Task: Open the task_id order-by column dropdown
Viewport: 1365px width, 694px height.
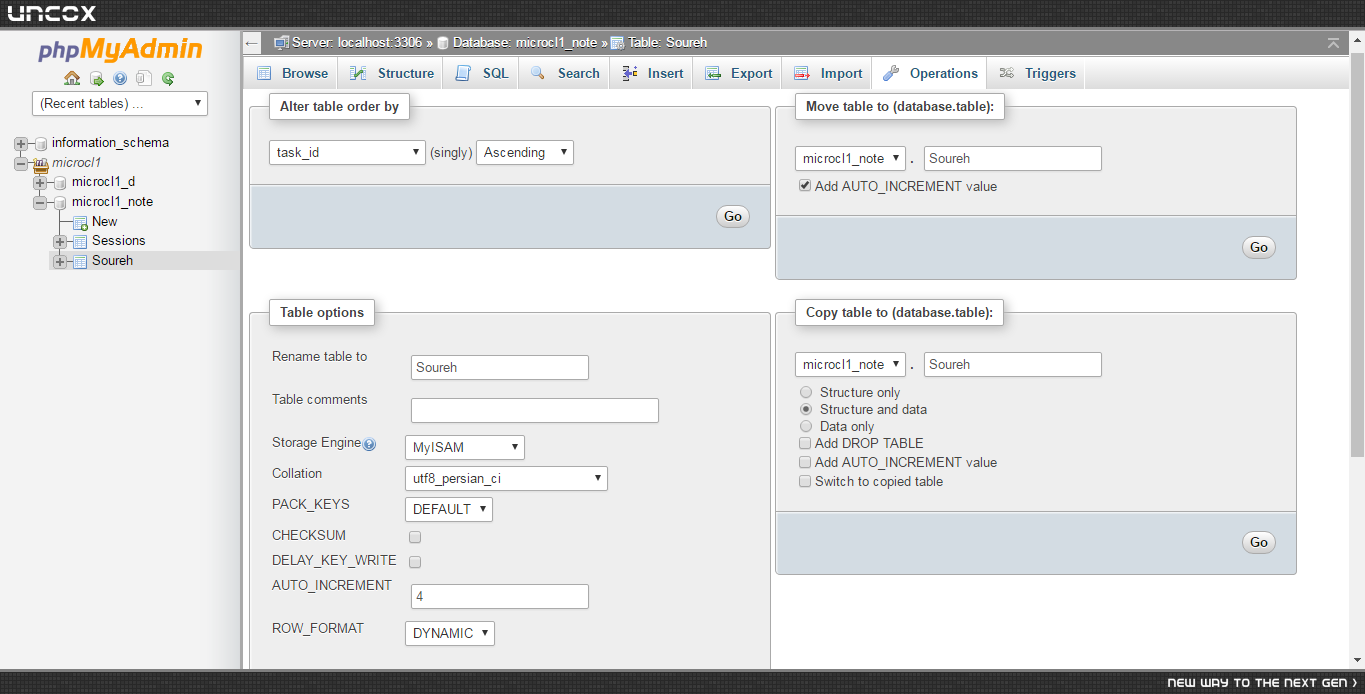Action: click(x=348, y=153)
